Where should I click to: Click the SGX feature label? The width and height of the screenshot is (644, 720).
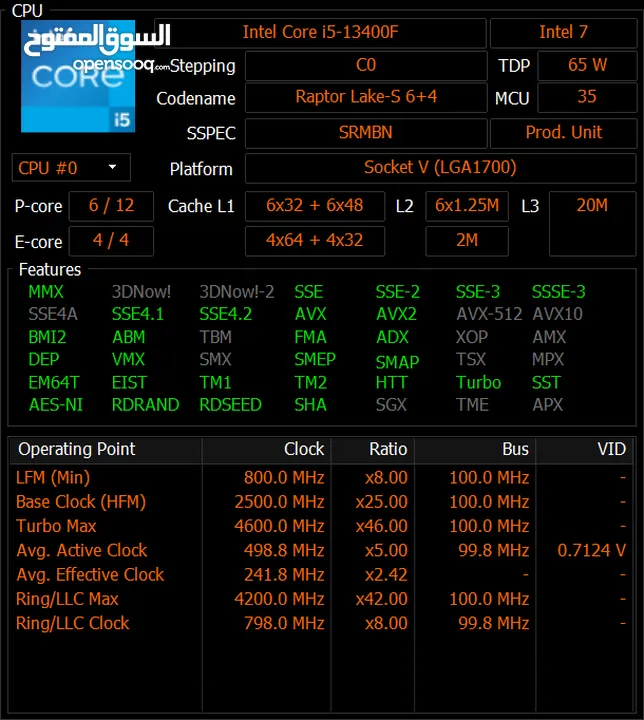click(x=391, y=405)
